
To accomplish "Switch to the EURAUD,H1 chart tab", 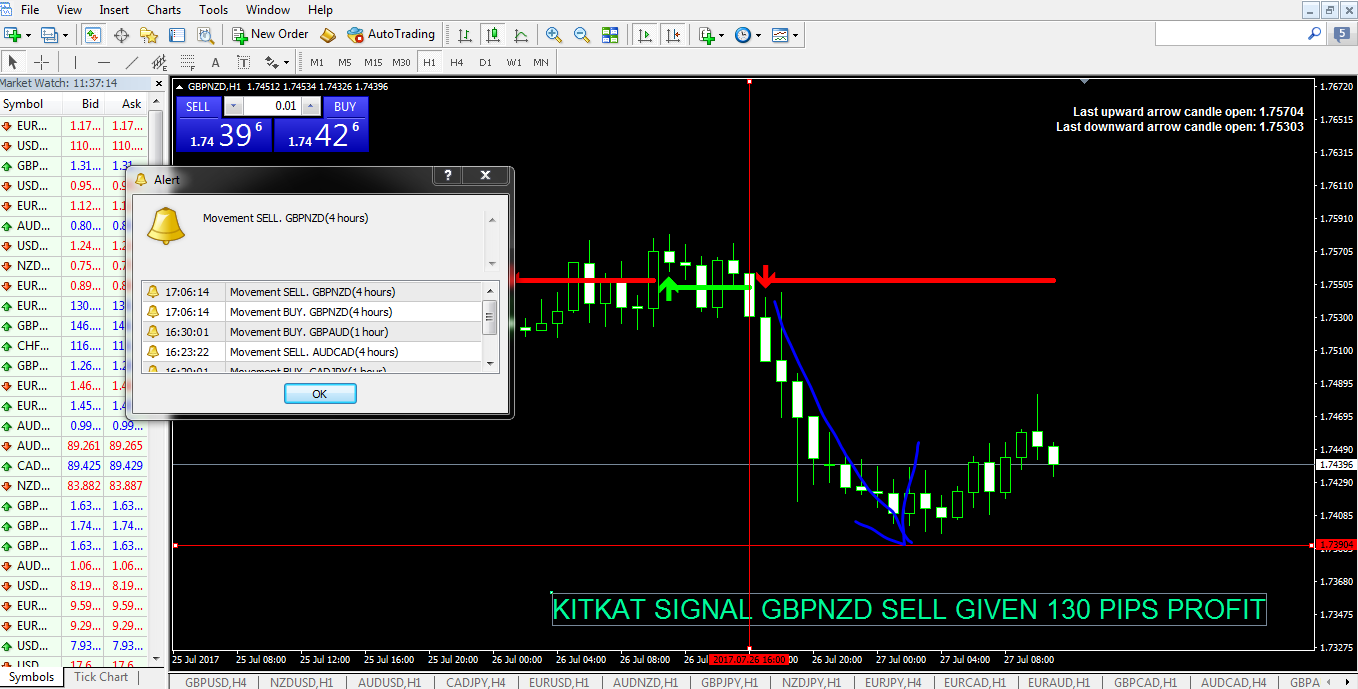I will tap(1060, 682).
